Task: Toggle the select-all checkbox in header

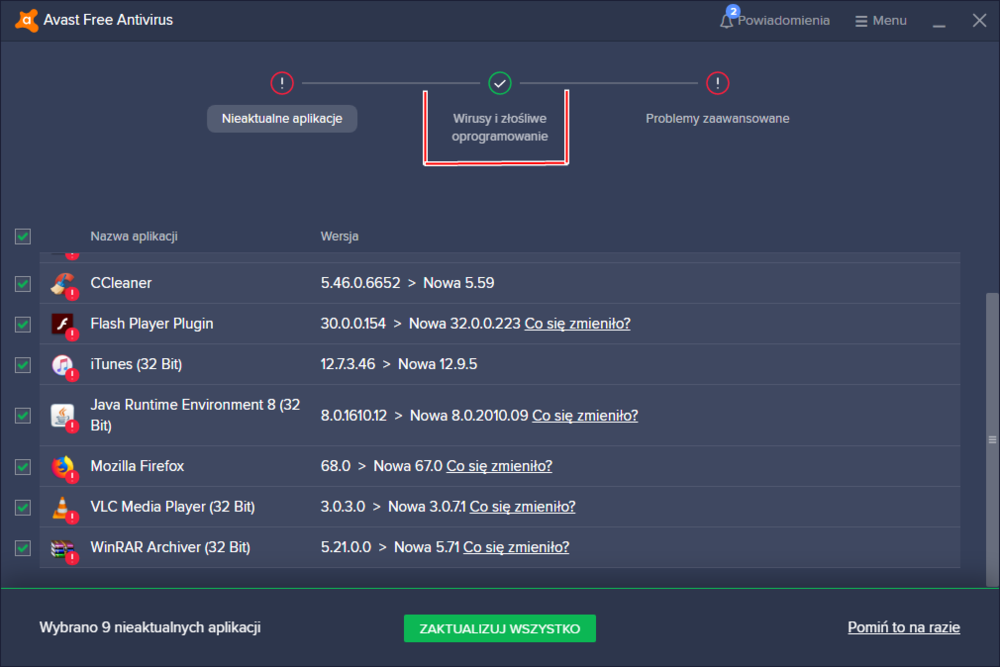Action: 23,237
